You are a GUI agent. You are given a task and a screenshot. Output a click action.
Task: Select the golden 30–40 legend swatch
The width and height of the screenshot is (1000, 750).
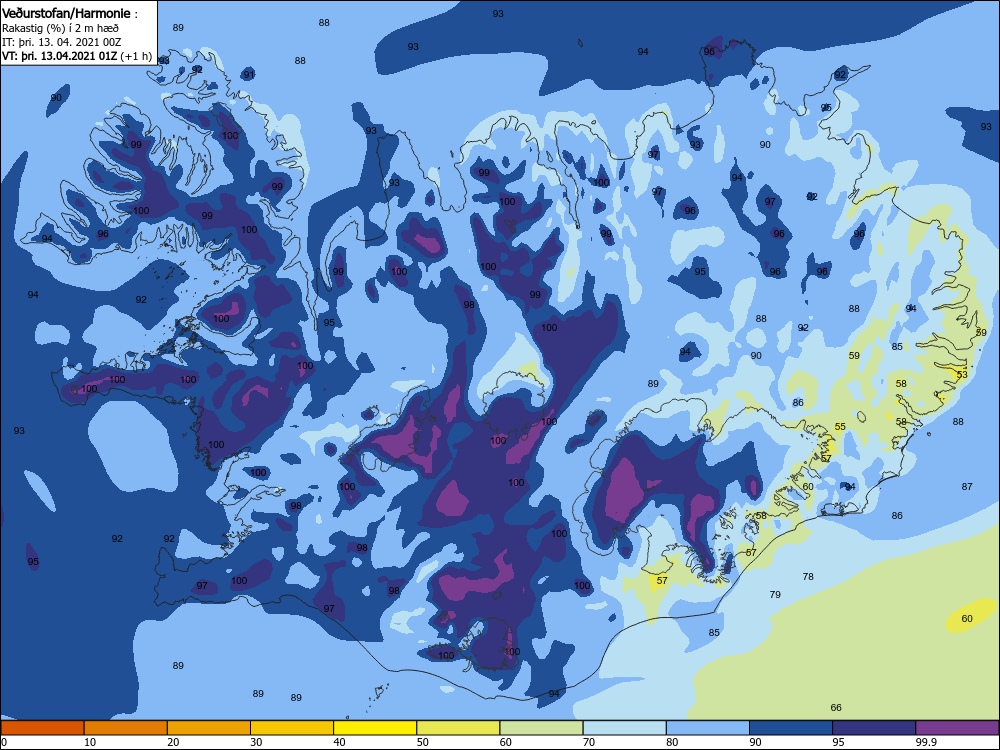[292, 728]
